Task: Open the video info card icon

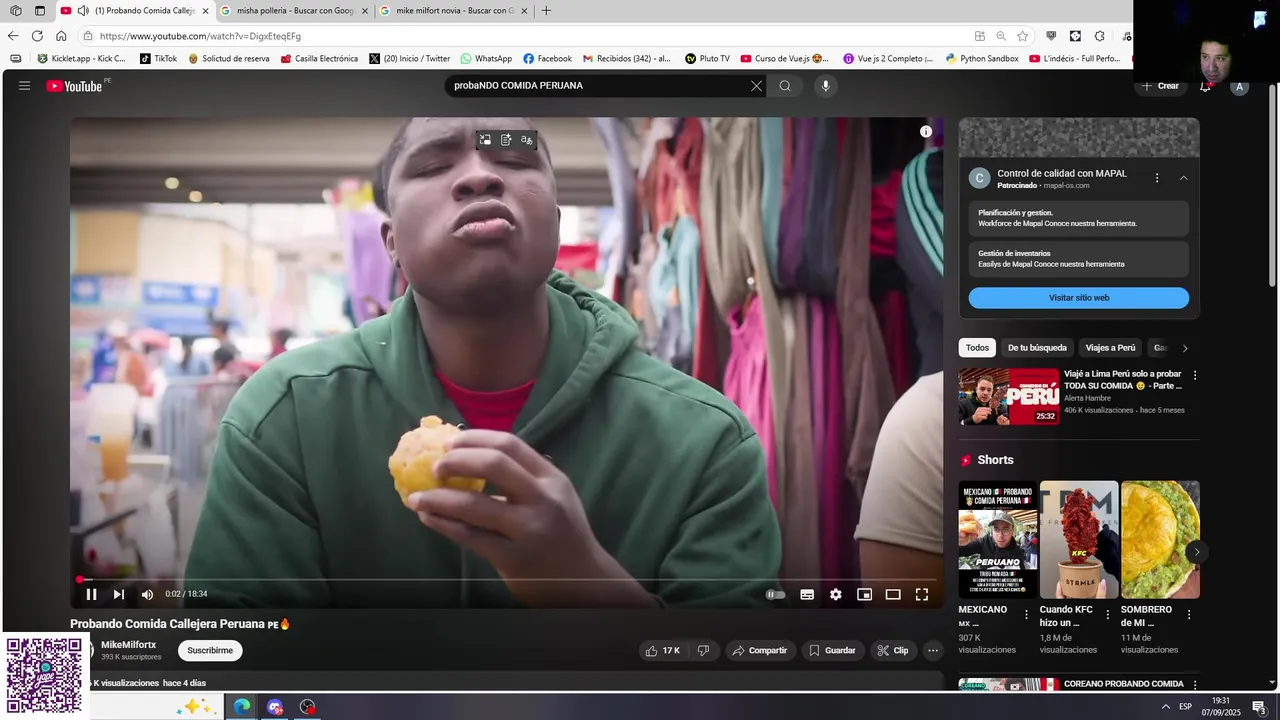Action: (x=926, y=131)
